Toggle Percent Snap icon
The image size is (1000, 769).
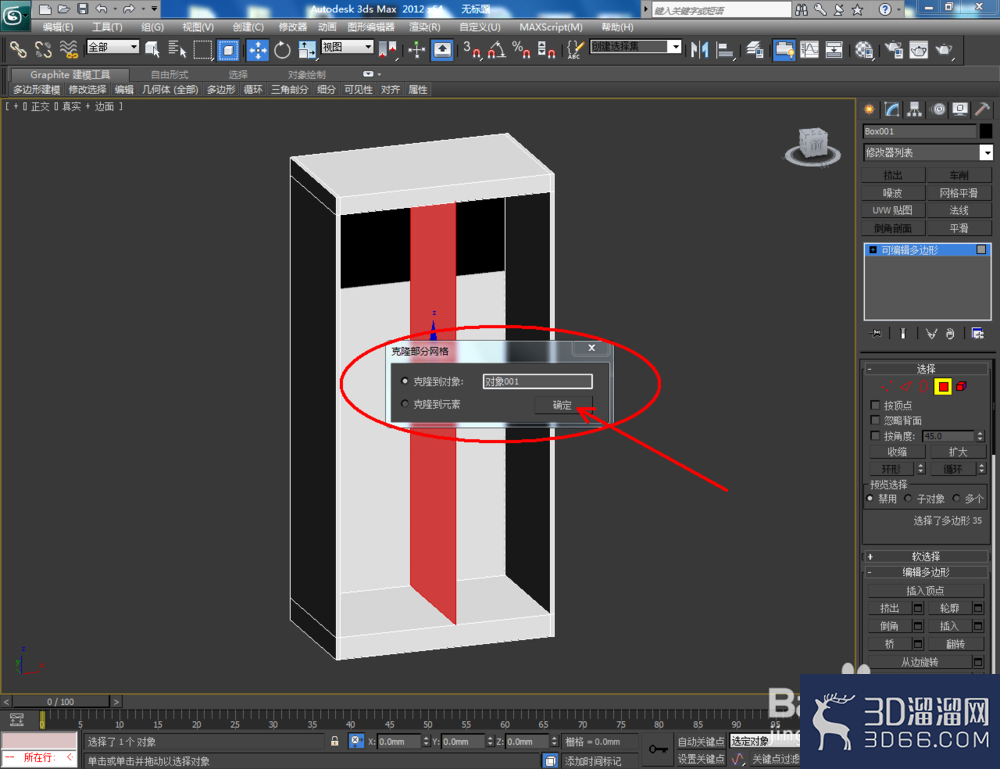coord(521,50)
